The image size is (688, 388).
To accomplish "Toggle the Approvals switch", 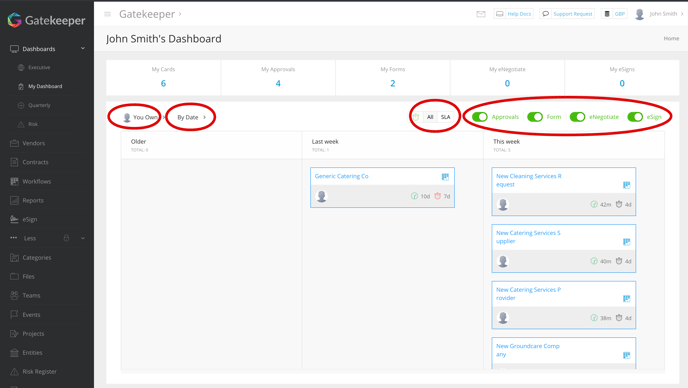I will tap(480, 117).
